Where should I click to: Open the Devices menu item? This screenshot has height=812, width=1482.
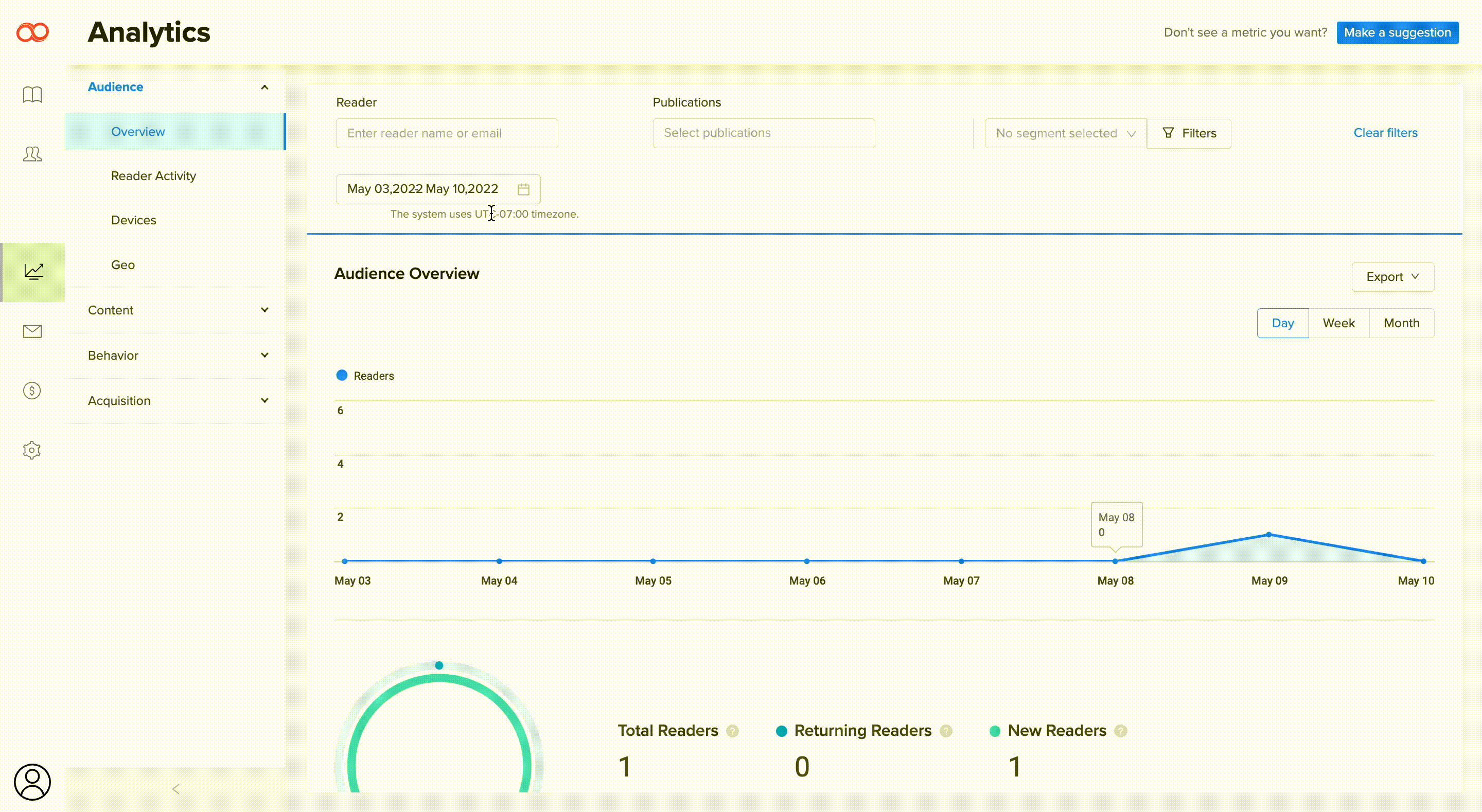point(133,220)
